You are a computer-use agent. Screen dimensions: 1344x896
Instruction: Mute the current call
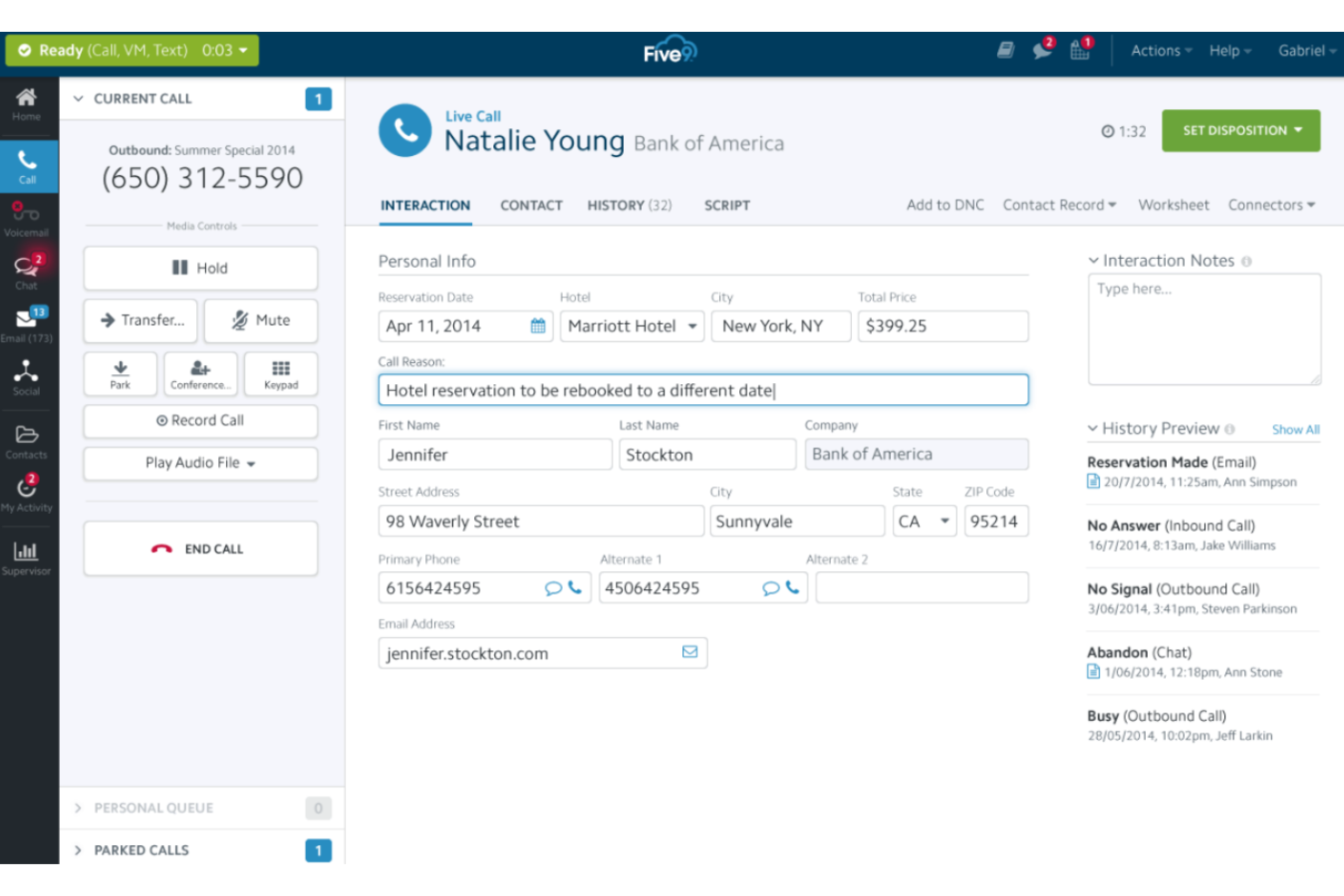(x=261, y=320)
